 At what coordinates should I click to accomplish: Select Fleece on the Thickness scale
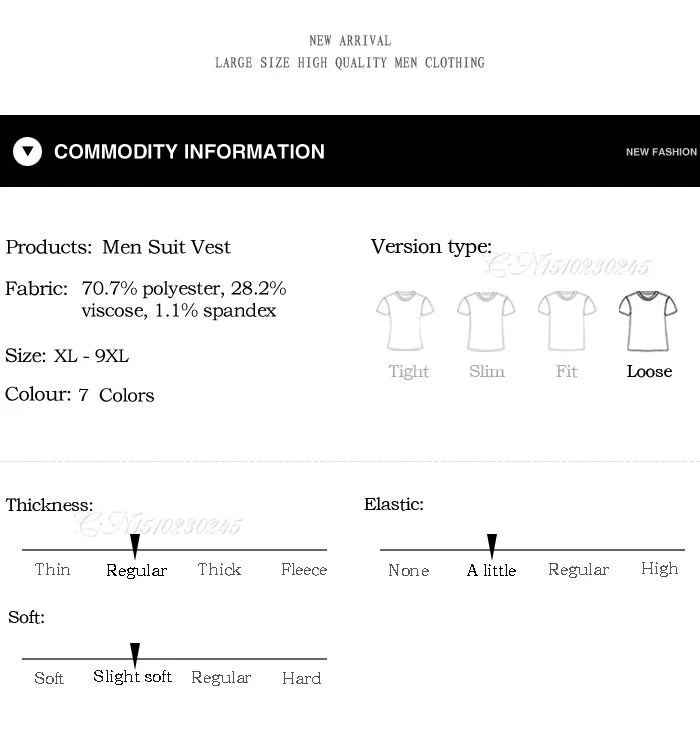pyautogui.click(x=304, y=569)
